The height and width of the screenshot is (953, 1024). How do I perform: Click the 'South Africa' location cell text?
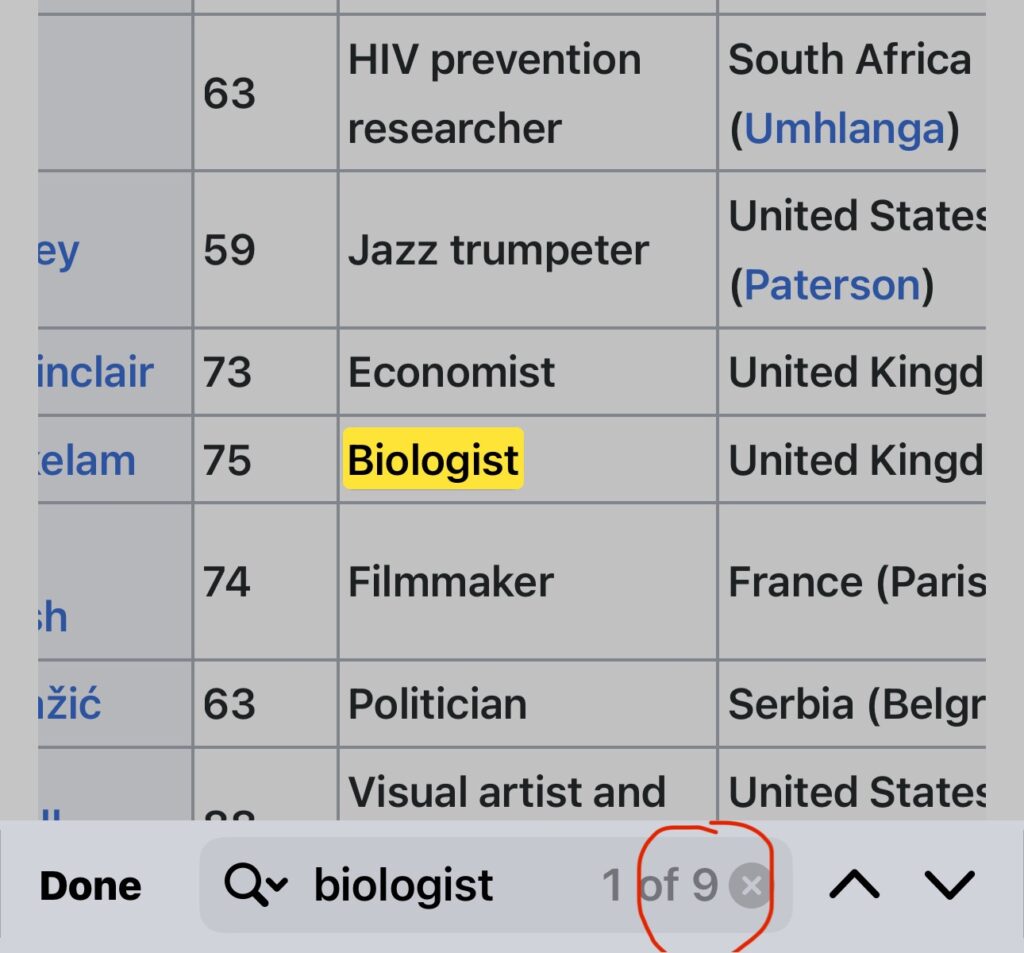pyautogui.click(x=849, y=60)
